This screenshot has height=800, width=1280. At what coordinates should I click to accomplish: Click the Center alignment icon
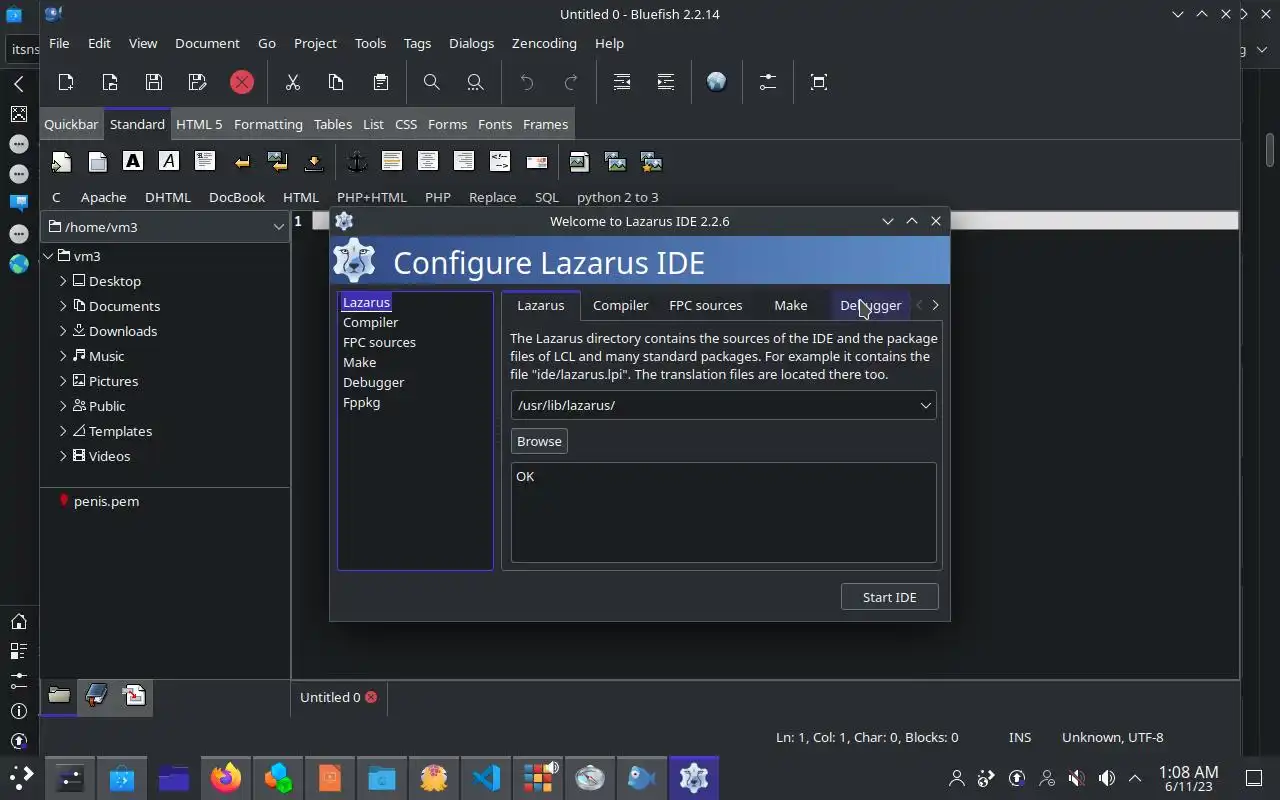pos(428,161)
